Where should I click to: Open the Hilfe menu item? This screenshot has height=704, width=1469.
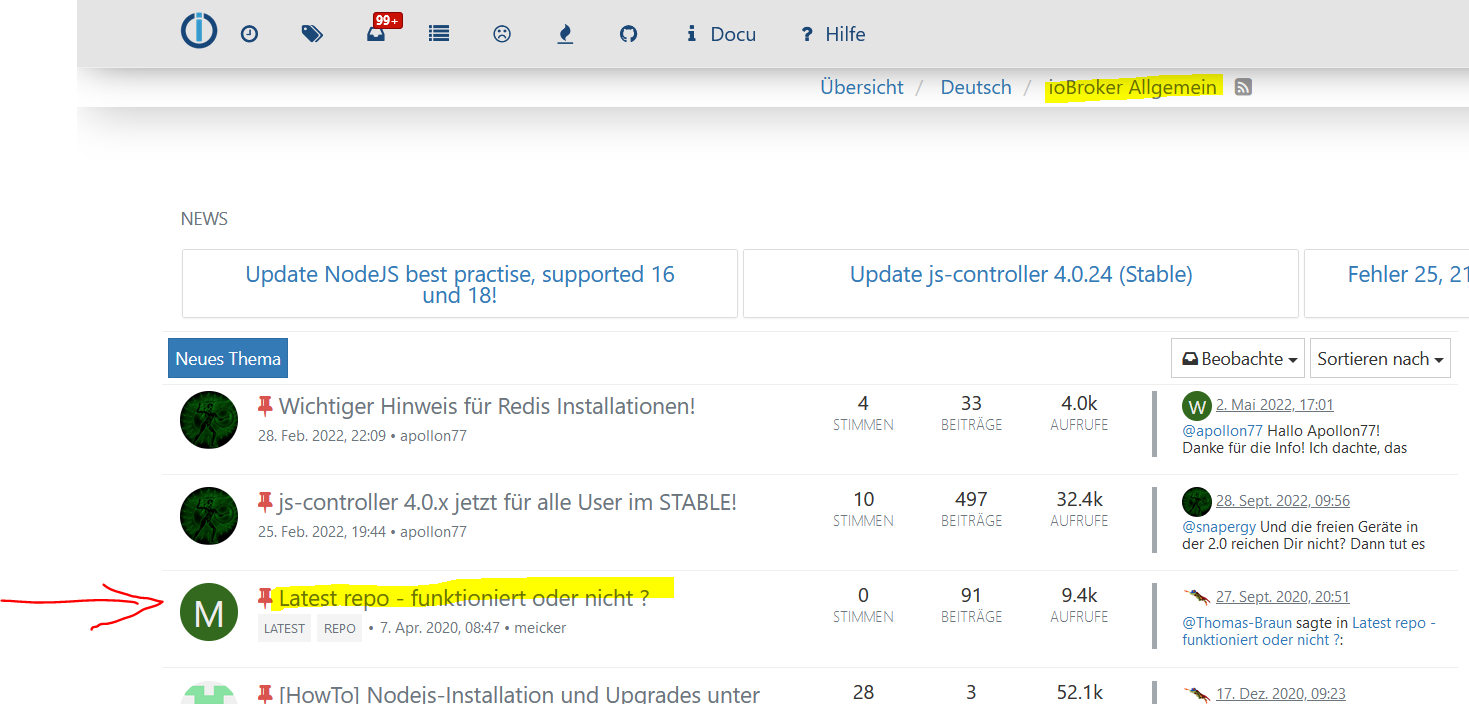[833, 34]
